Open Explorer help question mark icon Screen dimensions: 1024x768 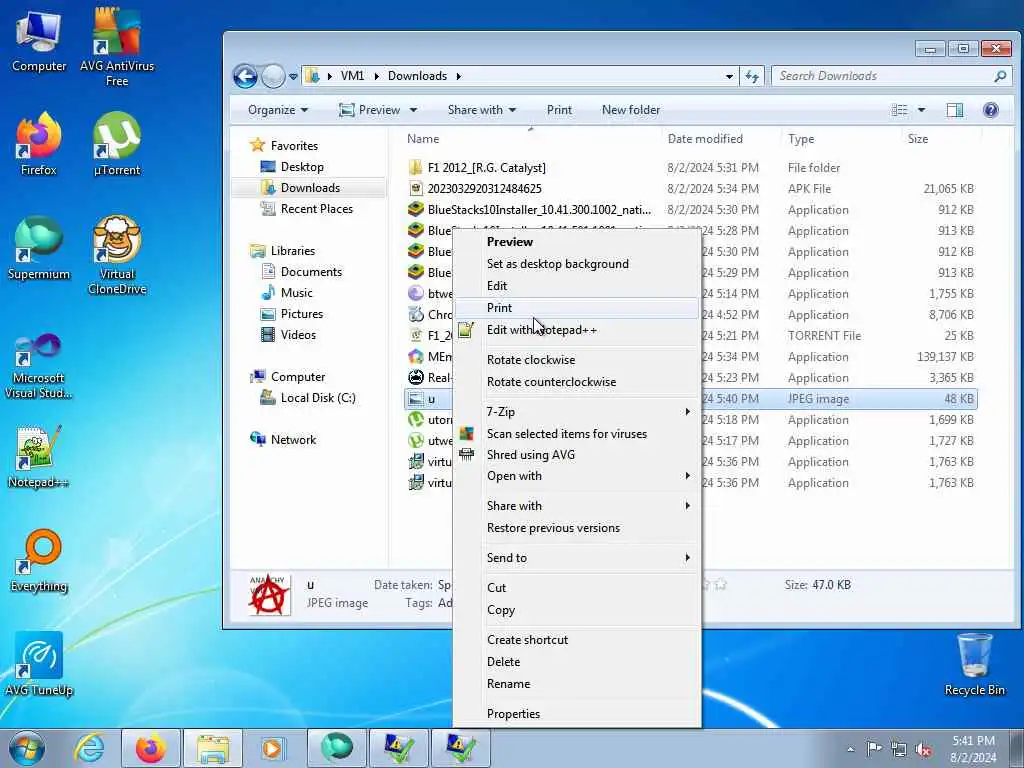pyautogui.click(x=991, y=110)
